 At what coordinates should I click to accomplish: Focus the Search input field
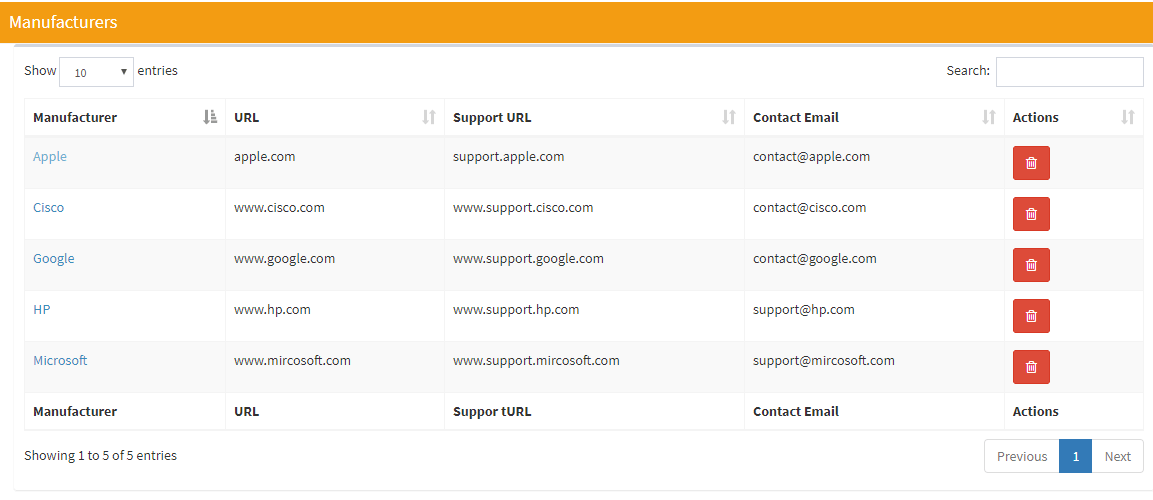coord(1069,71)
